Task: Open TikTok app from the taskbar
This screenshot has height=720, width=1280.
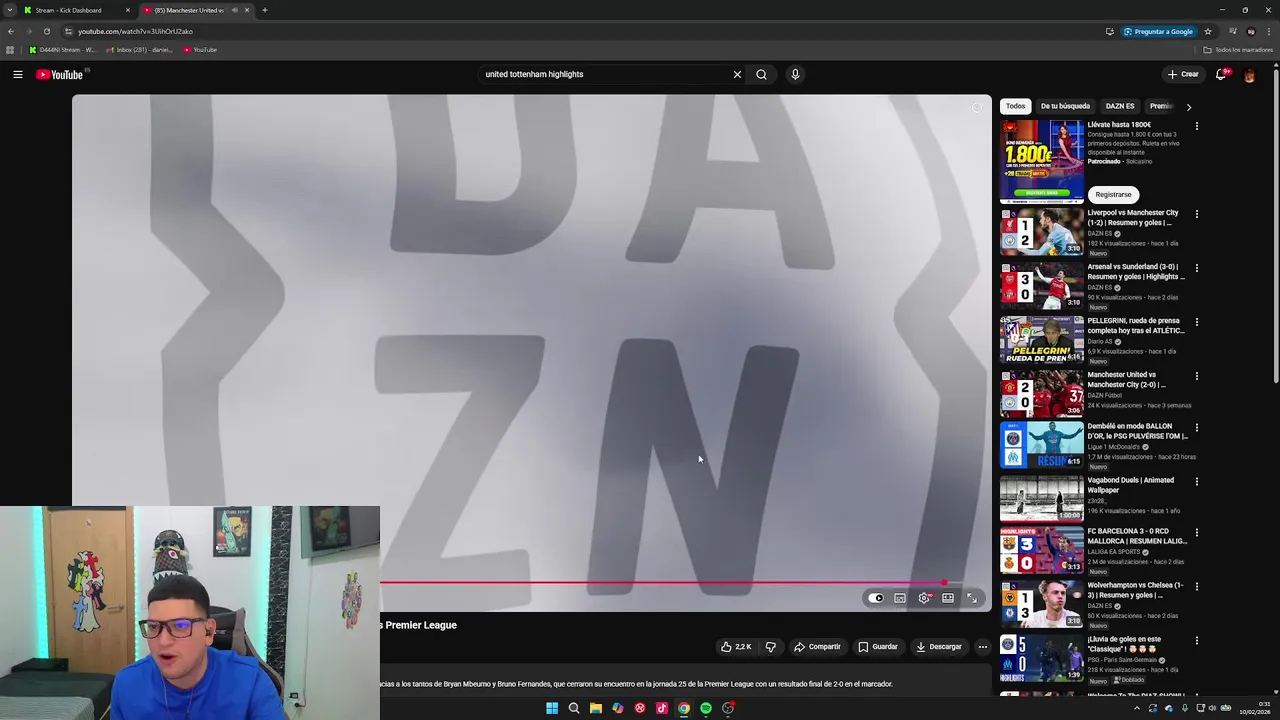Action: pos(662,708)
